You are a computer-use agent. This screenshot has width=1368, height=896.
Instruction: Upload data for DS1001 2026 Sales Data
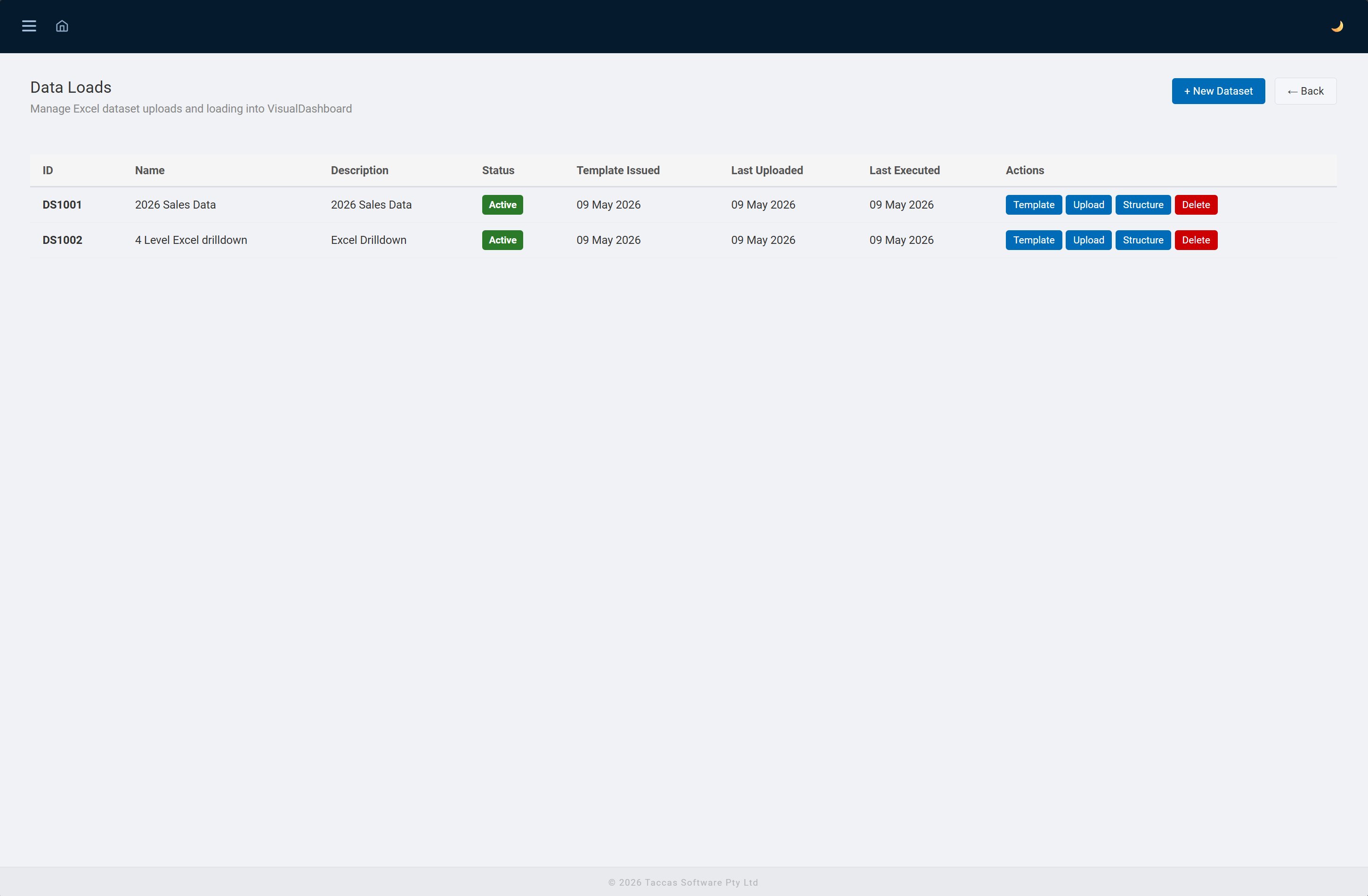coord(1088,205)
